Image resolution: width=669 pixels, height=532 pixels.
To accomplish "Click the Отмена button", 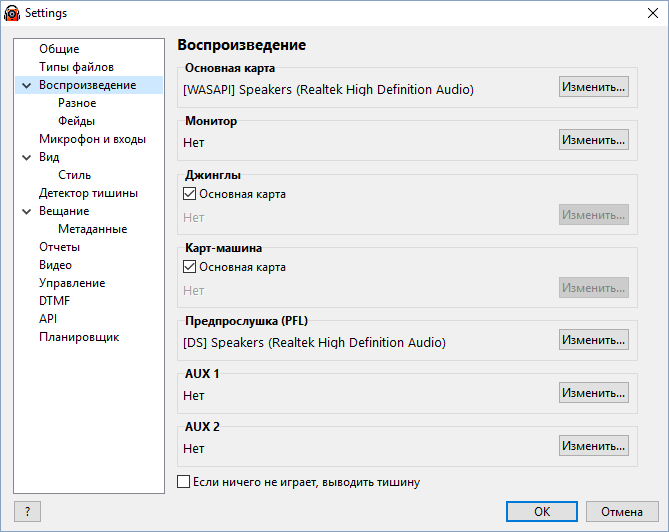I will coord(622,512).
